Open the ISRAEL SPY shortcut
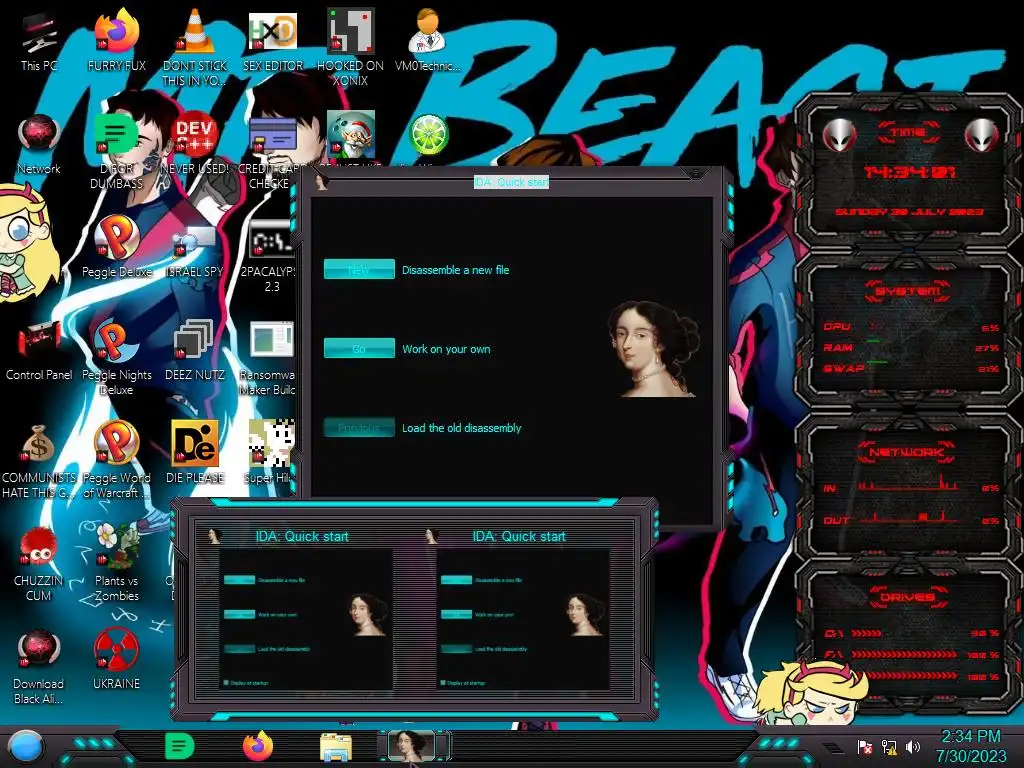Screen dimensions: 1024x768 click(x=195, y=247)
